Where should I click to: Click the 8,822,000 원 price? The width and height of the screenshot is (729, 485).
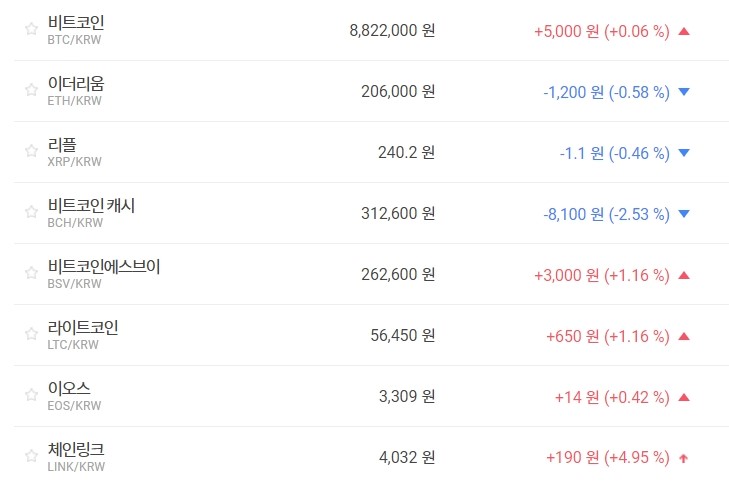coord(392,31)
